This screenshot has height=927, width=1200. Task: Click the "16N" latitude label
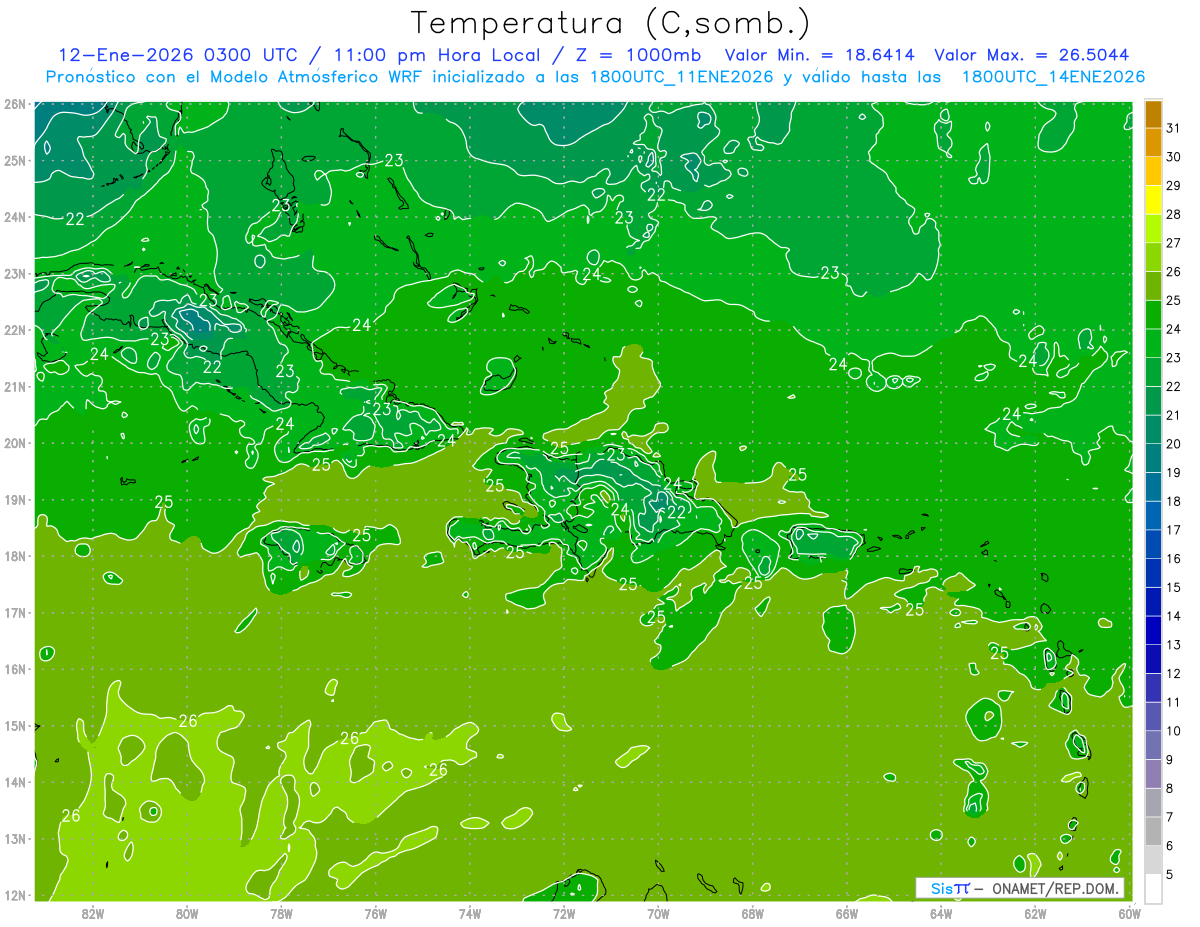[x=15, y=669]
